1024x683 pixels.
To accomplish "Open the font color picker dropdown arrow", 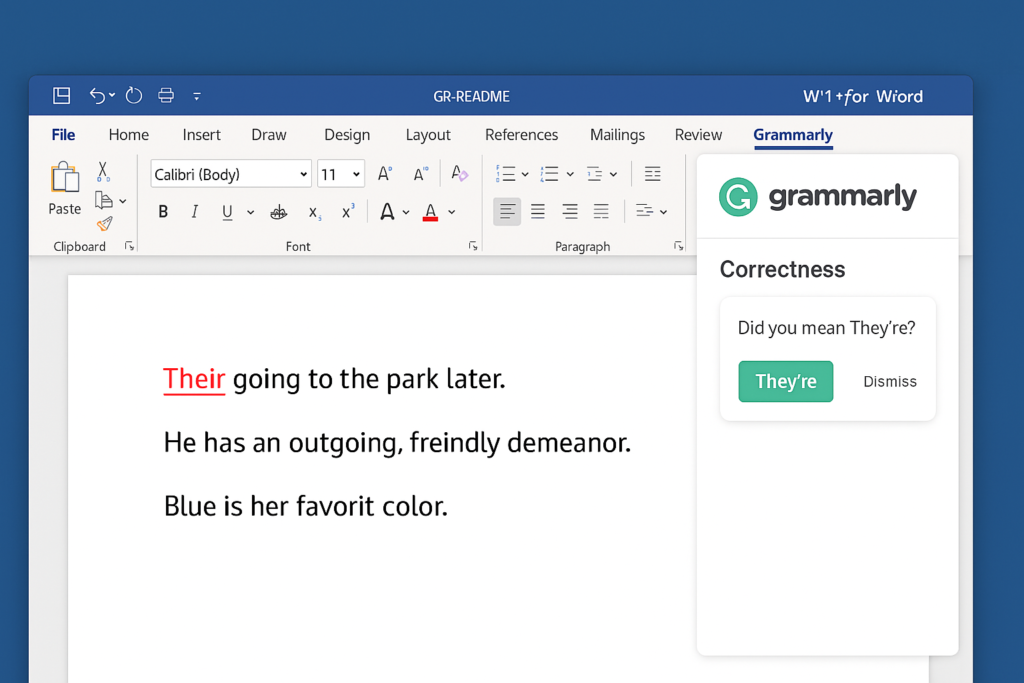I will point(451,212).
